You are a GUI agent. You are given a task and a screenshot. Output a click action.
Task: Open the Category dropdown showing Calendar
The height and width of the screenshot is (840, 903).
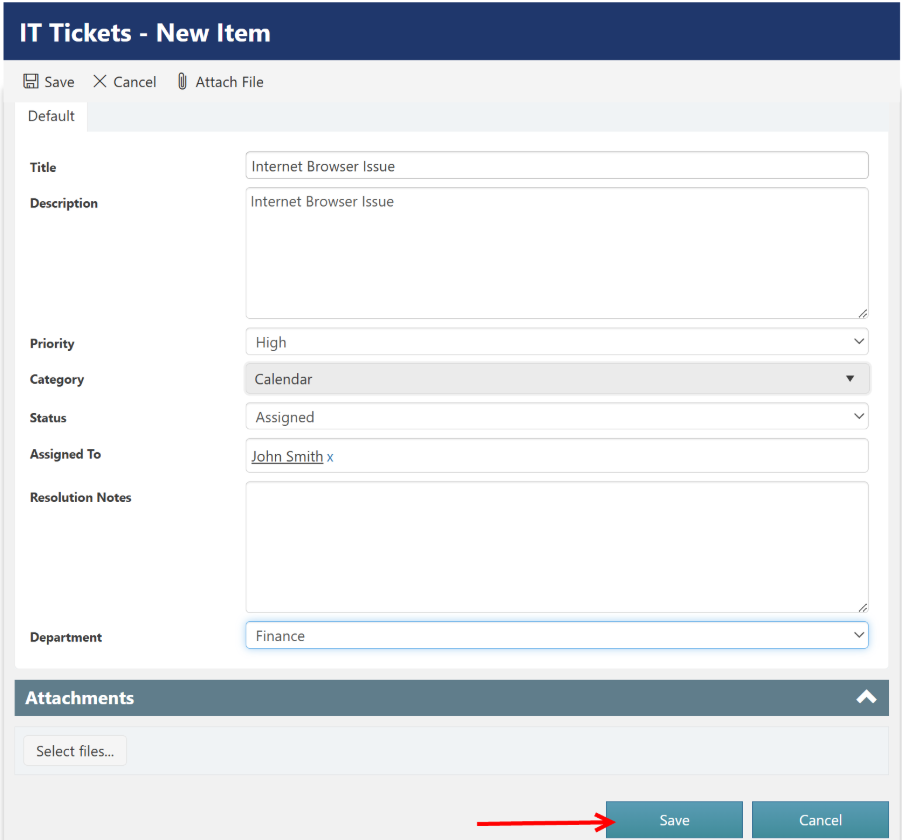[556, 379]
